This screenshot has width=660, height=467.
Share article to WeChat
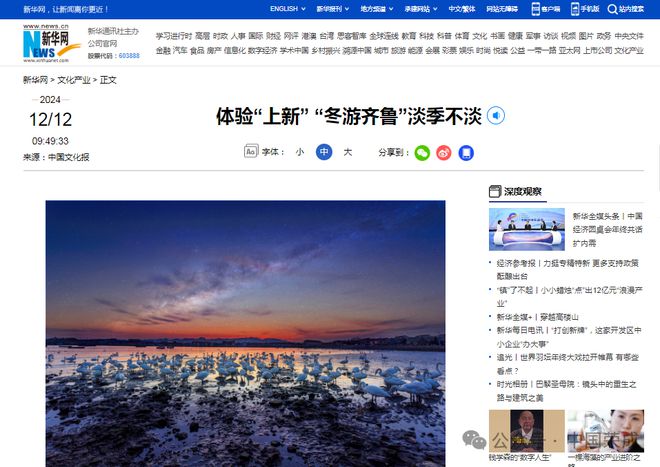coord(422,153)
